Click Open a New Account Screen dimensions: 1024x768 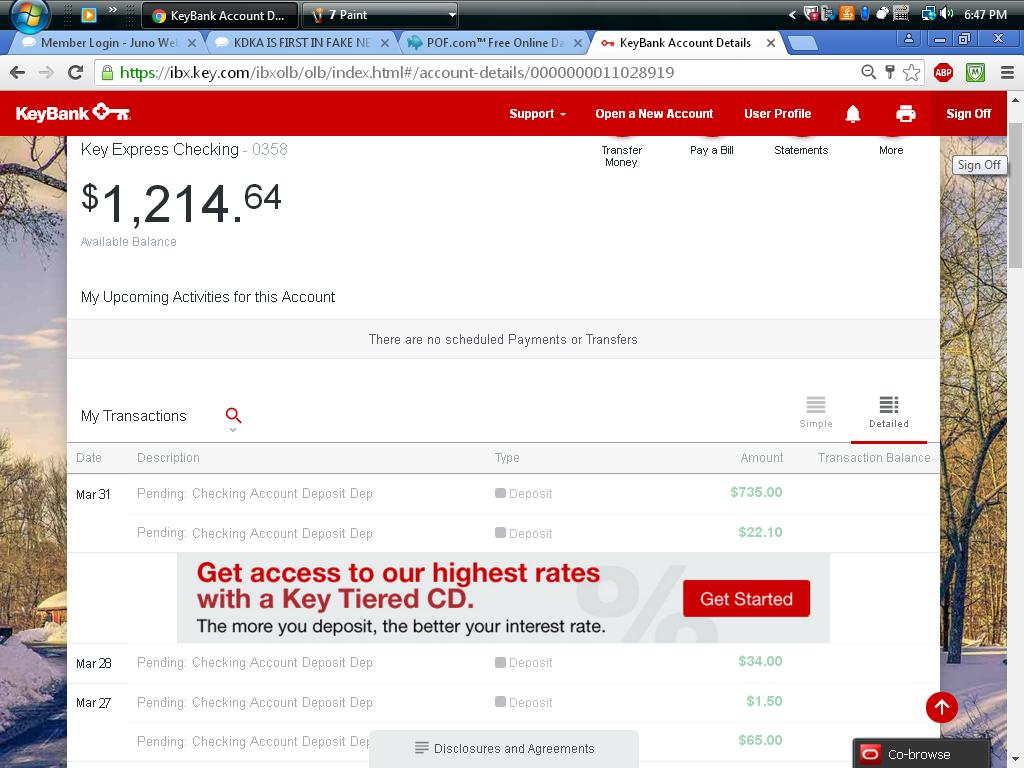pos(654,114)
